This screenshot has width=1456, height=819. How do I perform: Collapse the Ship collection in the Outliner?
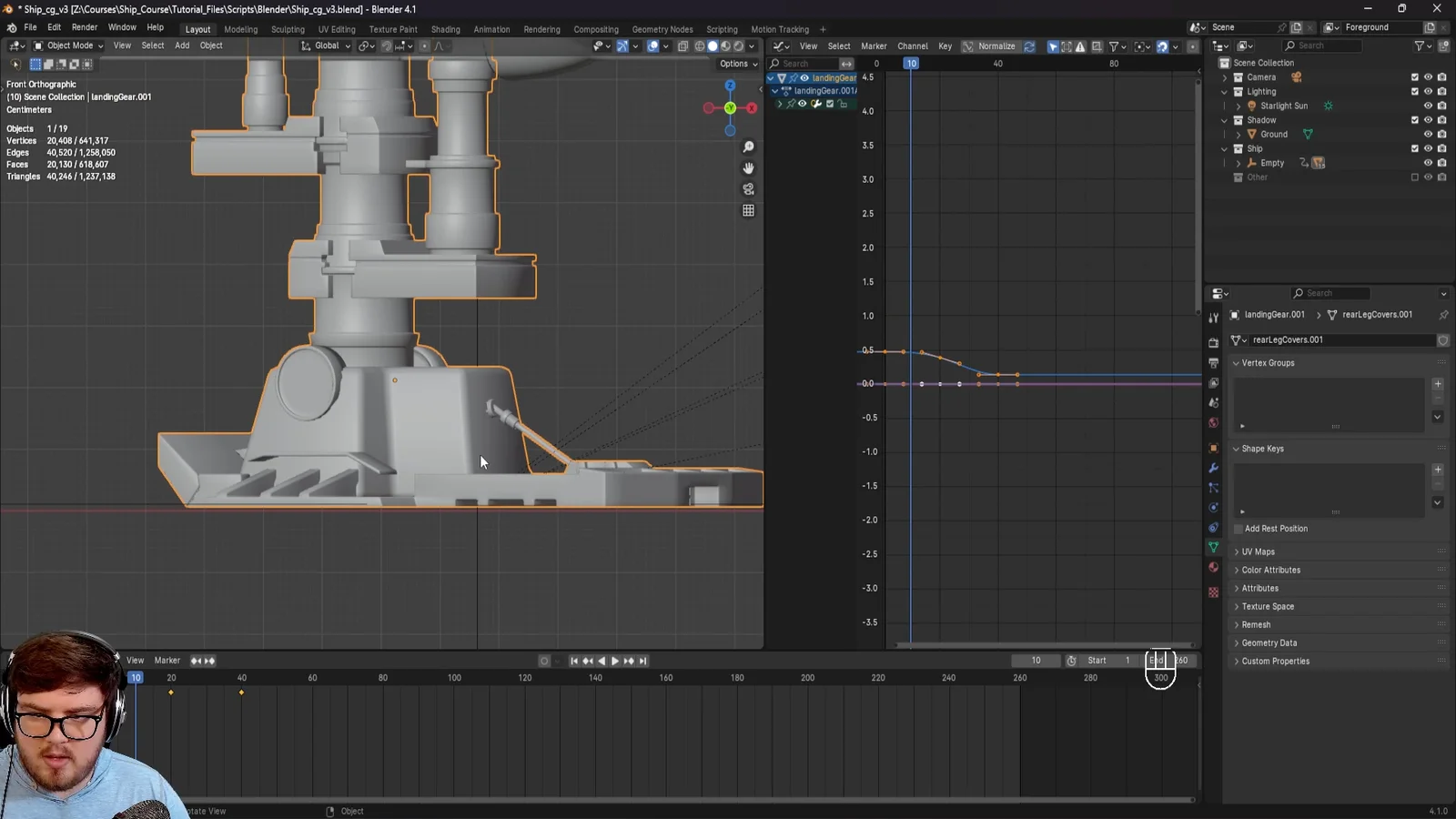coord(1226,148)
